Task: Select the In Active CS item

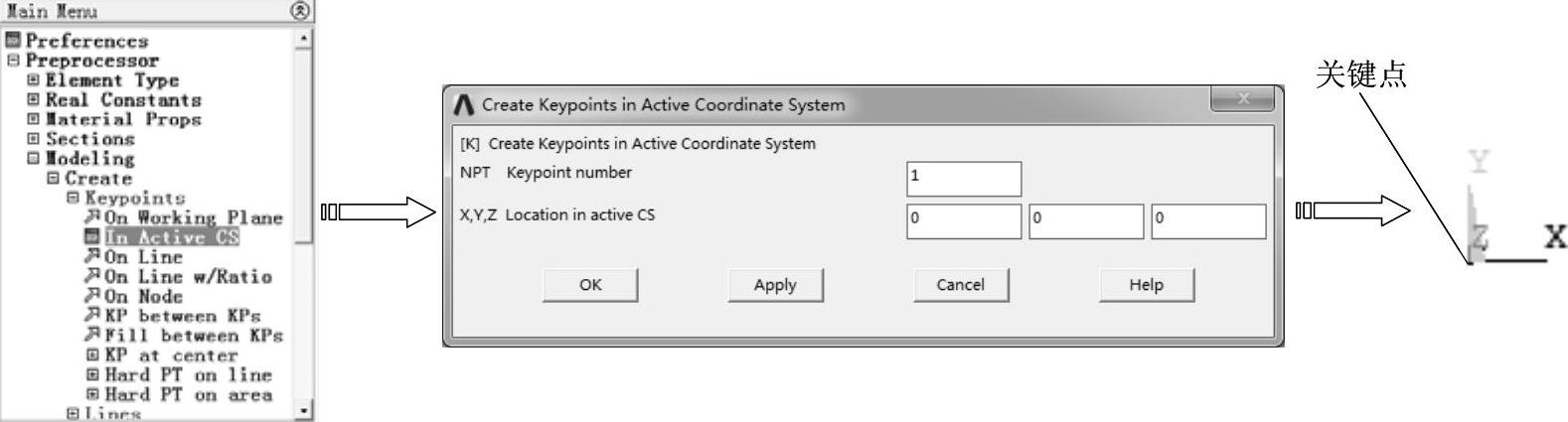Action: 171,237
